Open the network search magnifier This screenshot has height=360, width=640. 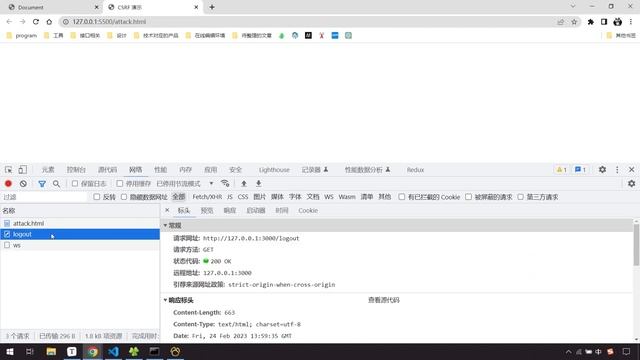[x=56, y=184]
